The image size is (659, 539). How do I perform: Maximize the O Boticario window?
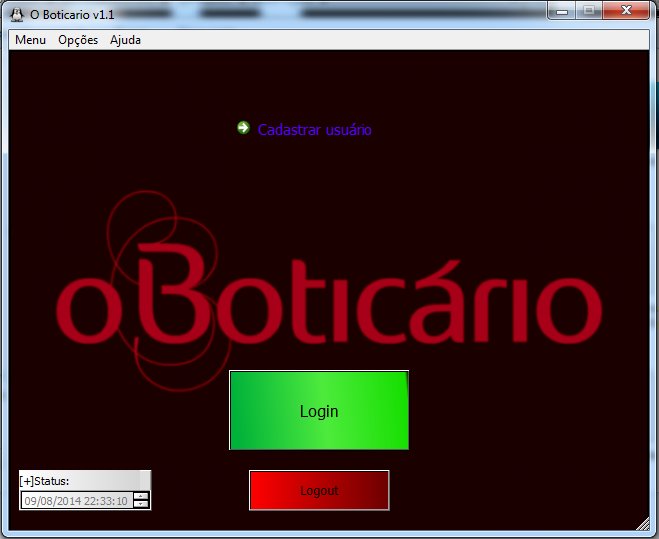[x=589, y=11]
